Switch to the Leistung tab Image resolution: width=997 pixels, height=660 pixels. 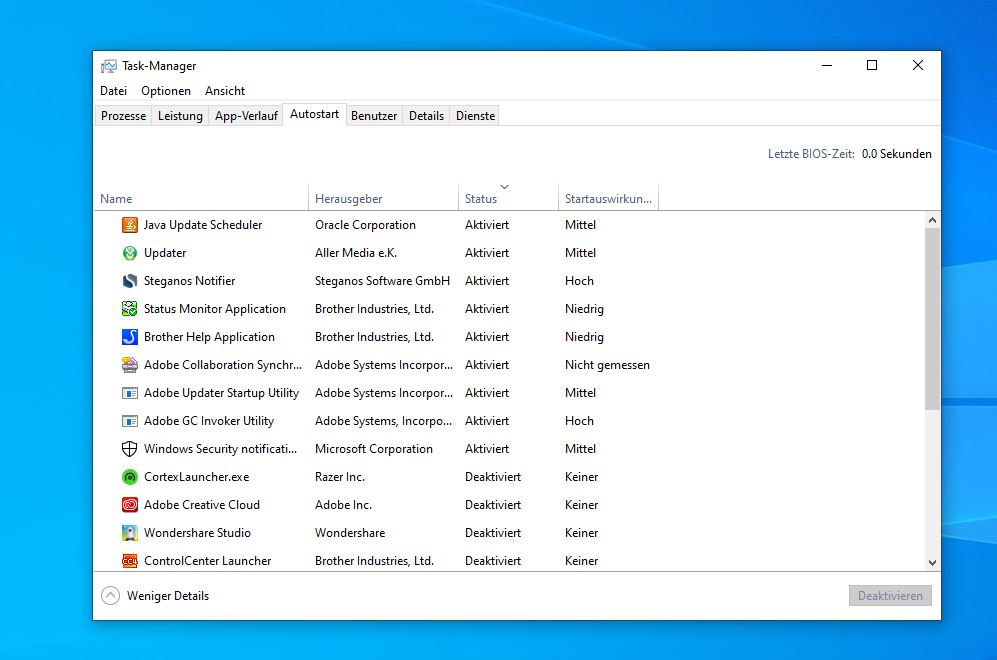[x=180, y=116]
